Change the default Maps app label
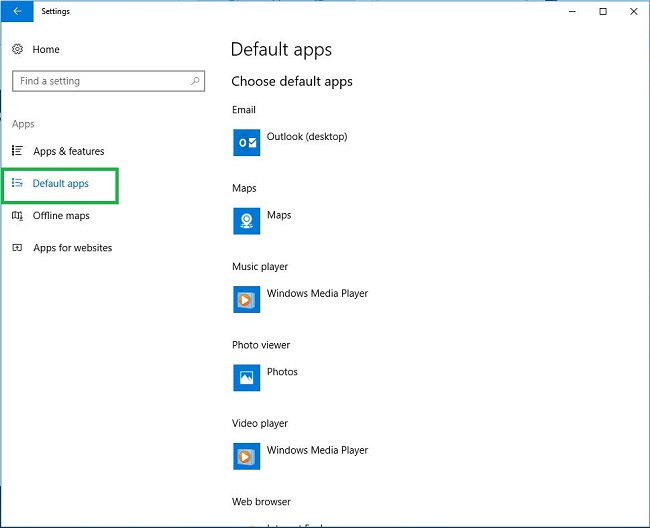 279,215
